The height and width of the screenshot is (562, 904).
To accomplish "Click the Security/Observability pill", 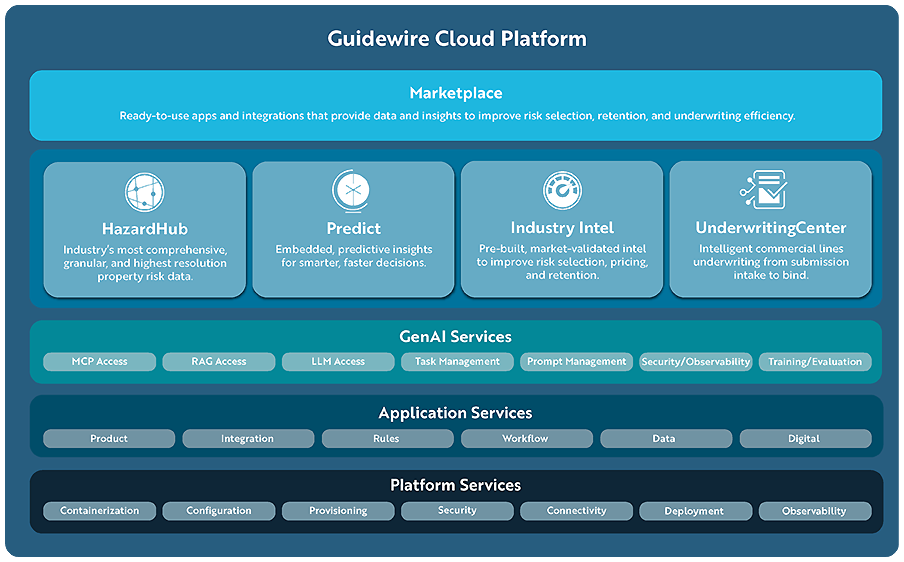I will pyautogui.click(x=695, y=362).
